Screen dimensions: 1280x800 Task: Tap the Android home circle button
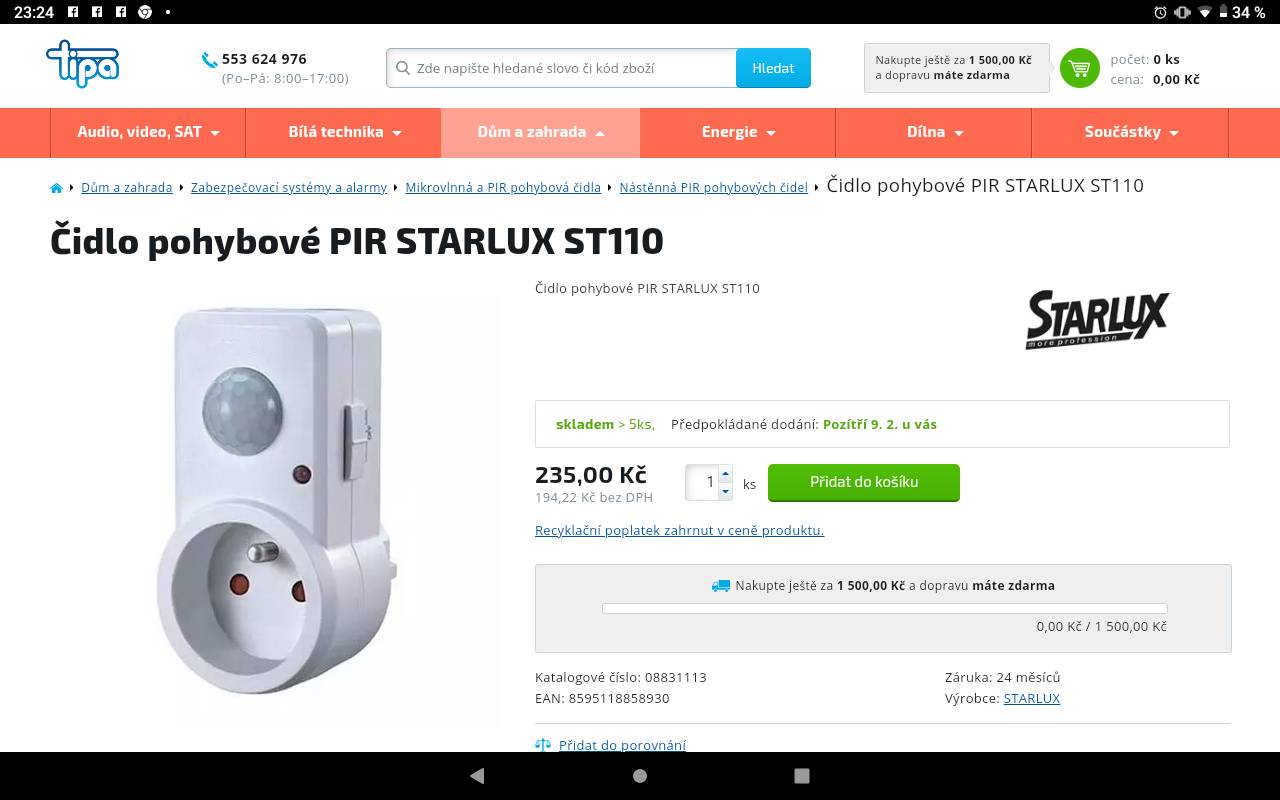[640, 775]
